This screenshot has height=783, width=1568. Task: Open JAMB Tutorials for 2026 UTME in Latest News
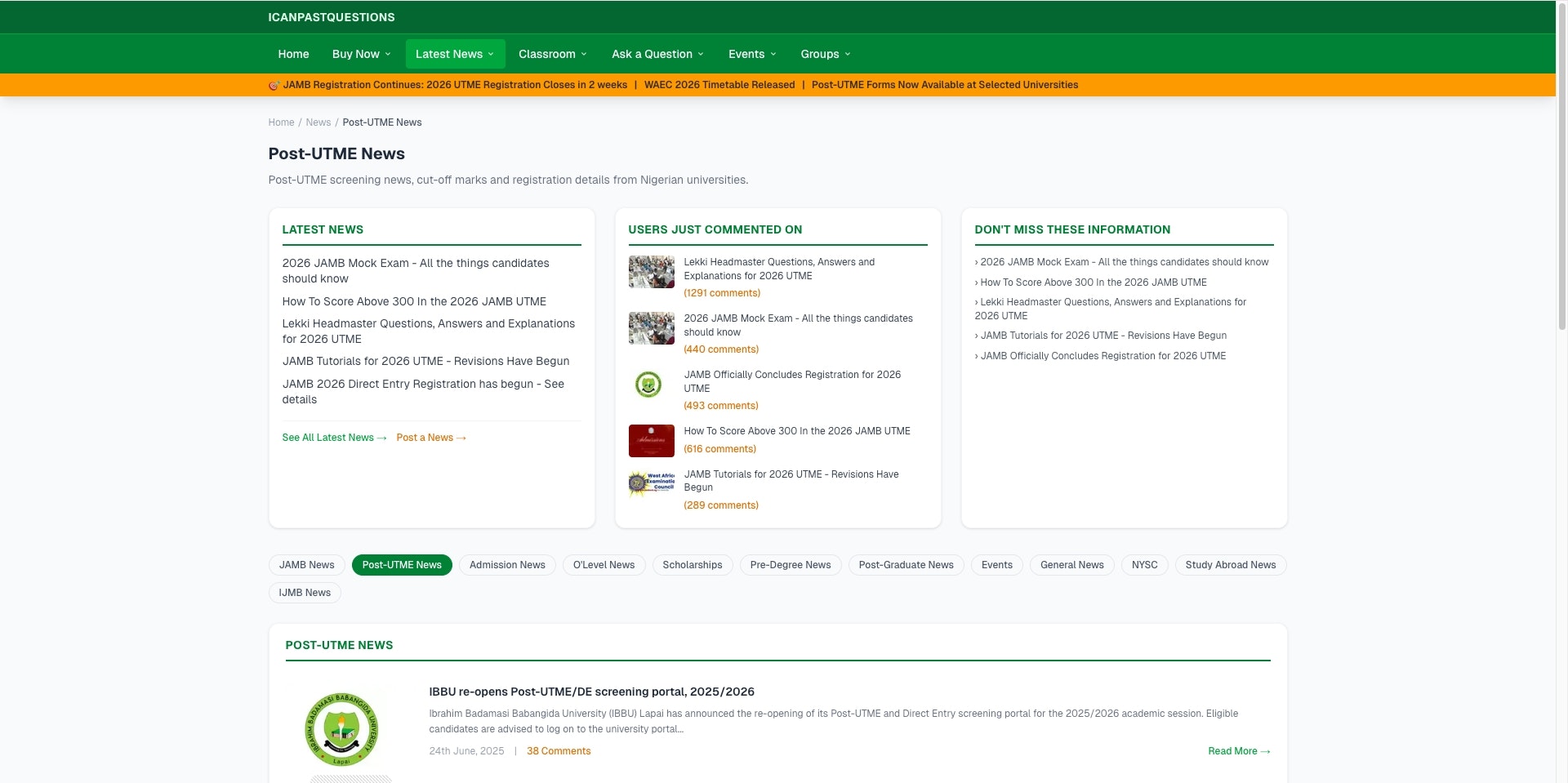tap(425, 361)
